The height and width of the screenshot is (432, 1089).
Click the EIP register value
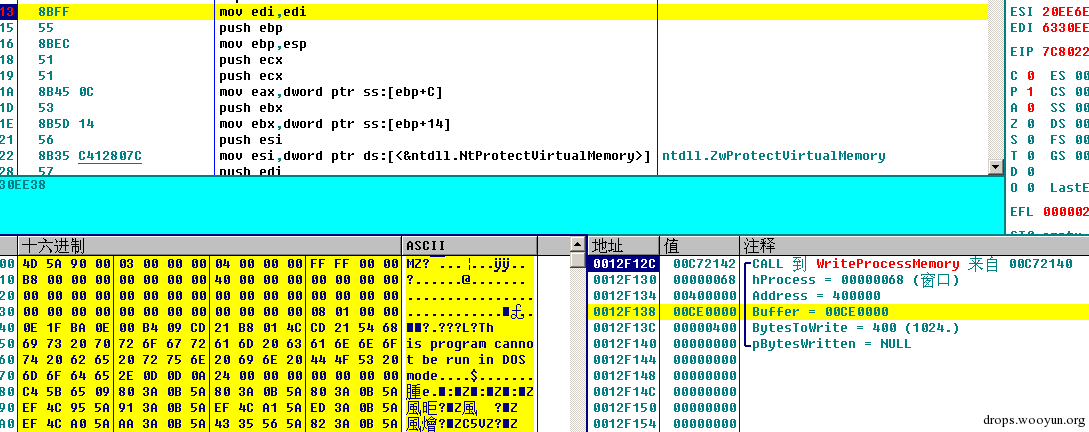pyautogui.click(x=1065, y=52)
